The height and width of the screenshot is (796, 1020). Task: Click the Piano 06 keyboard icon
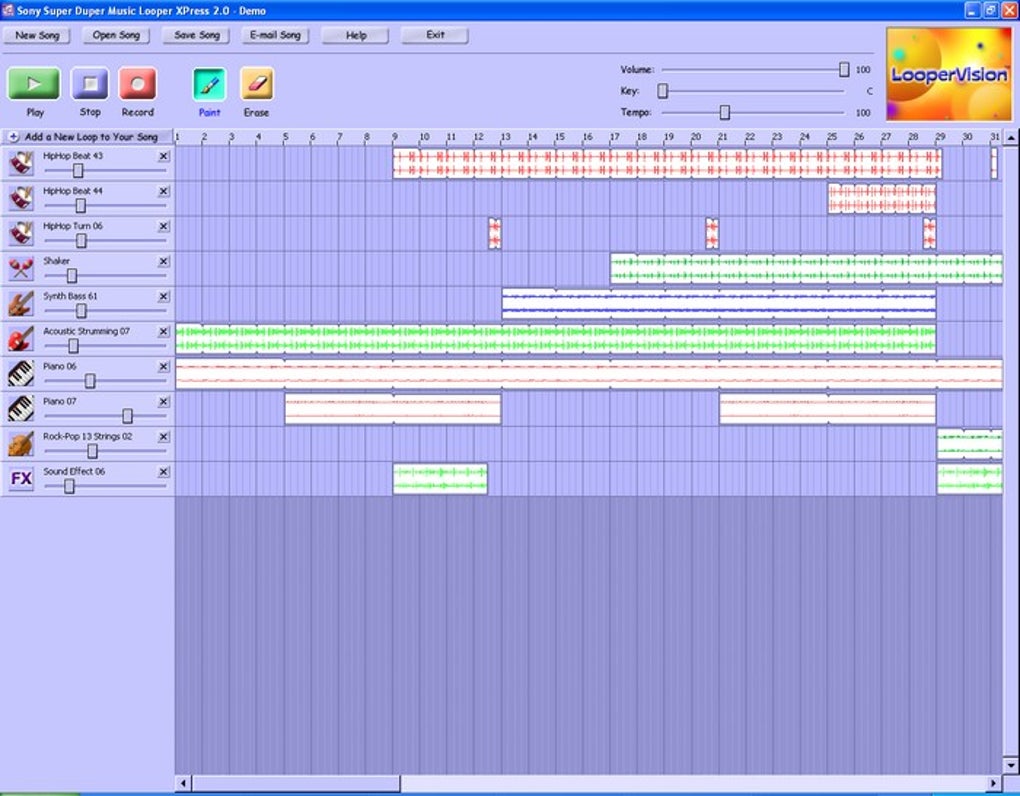tap(21, 374)
